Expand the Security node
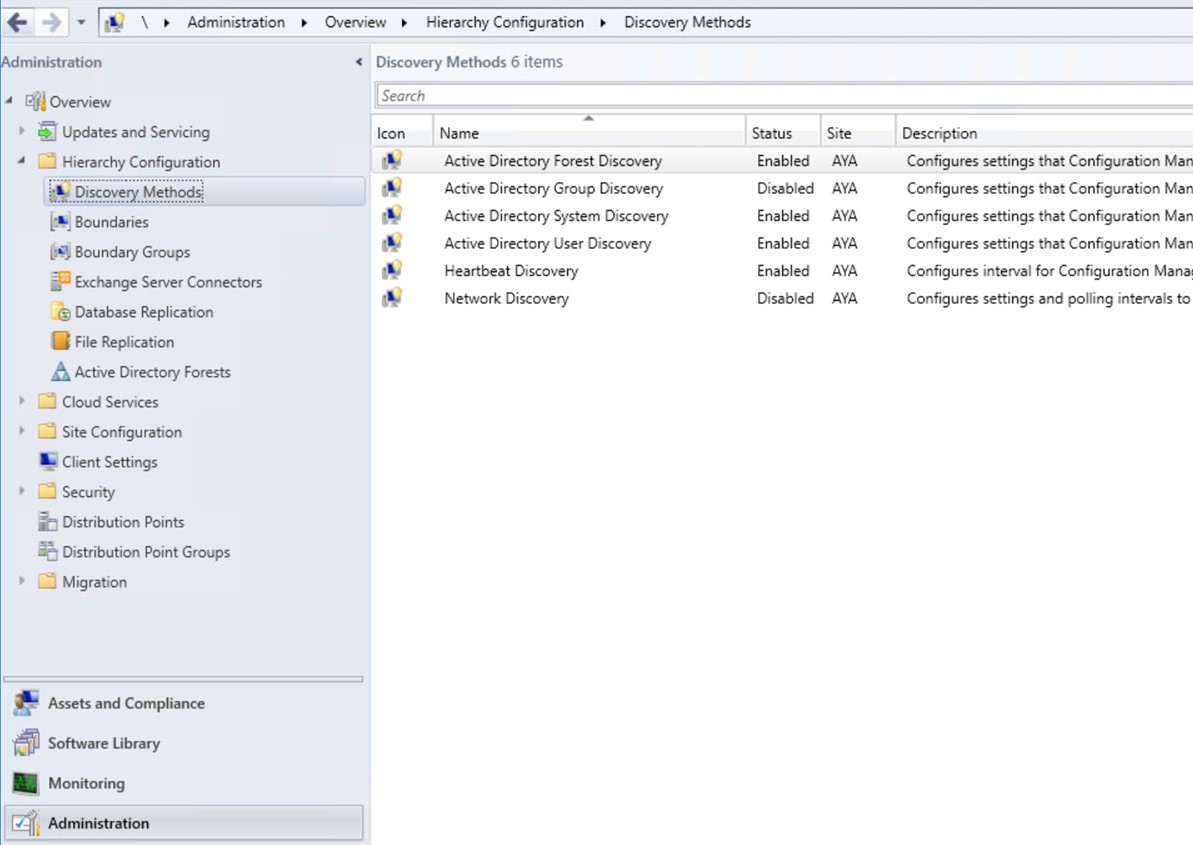This screenshot has height=845, width=1193. (22, 491)
